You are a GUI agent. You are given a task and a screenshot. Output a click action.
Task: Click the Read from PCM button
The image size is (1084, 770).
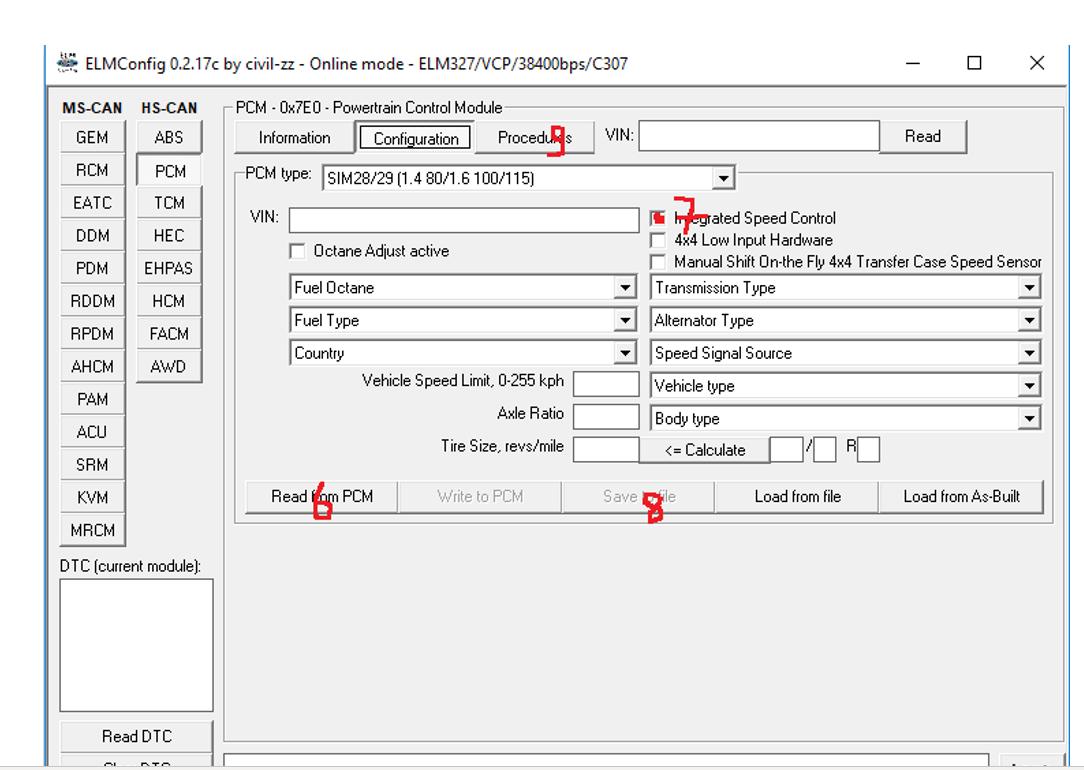point(322,497)
